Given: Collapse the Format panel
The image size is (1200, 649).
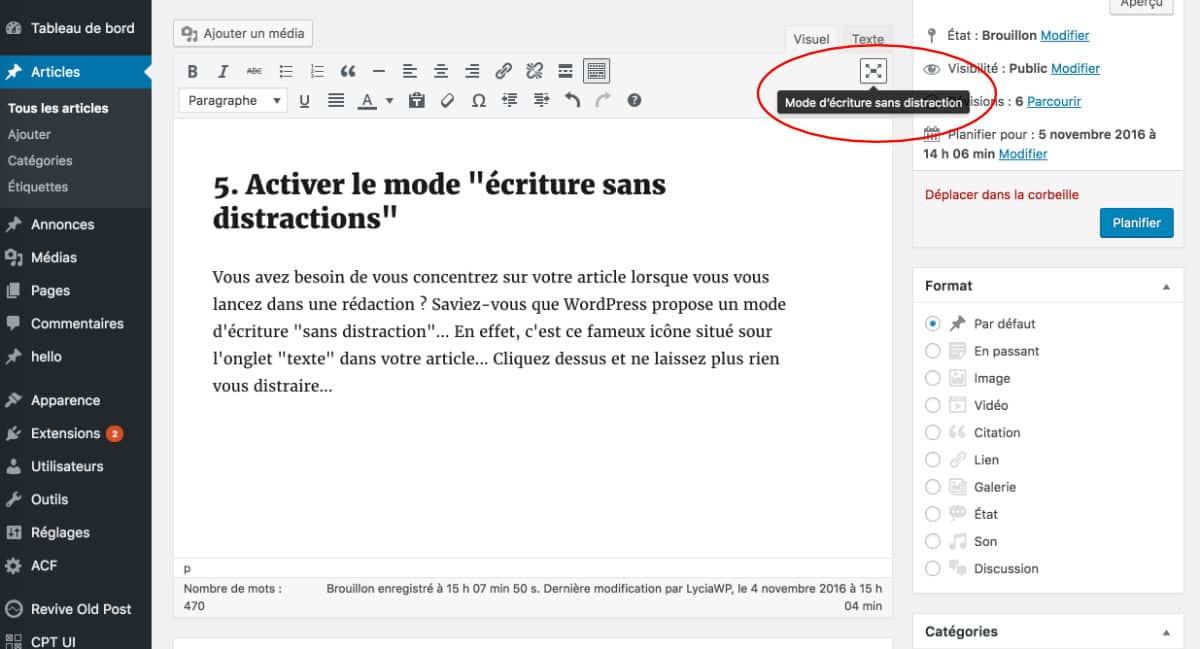Looking at the screenshot, I should 1166,285.
